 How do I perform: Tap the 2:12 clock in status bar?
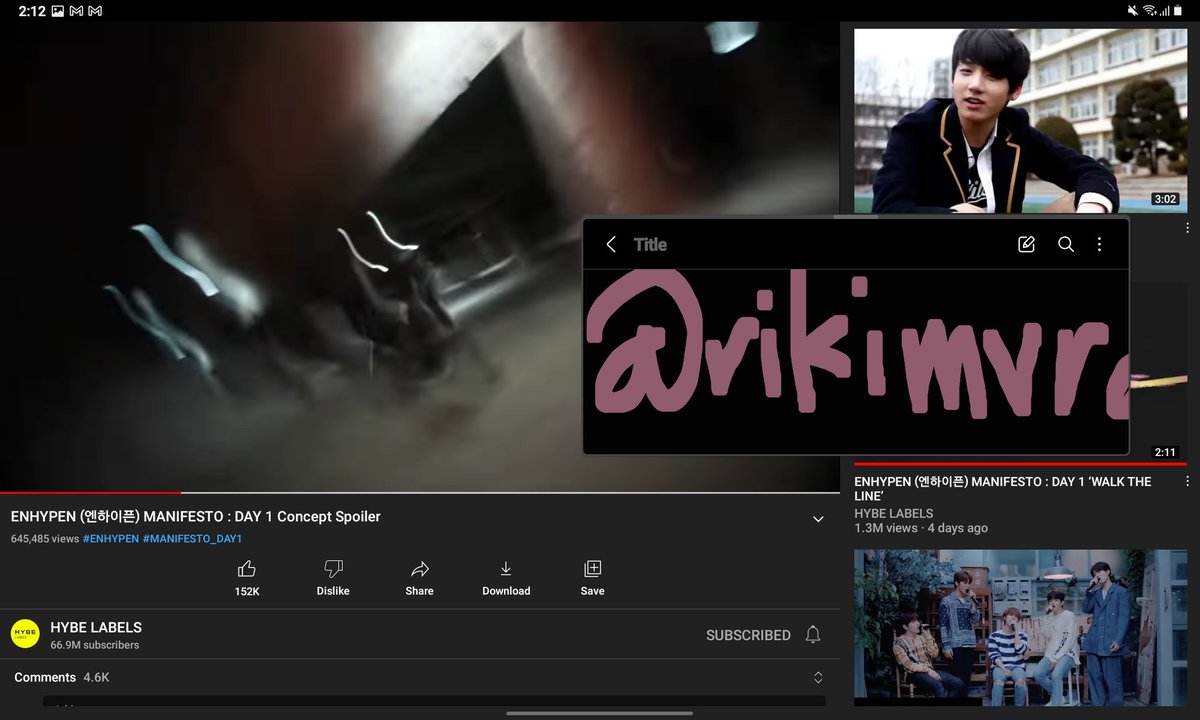click(32, 10)
